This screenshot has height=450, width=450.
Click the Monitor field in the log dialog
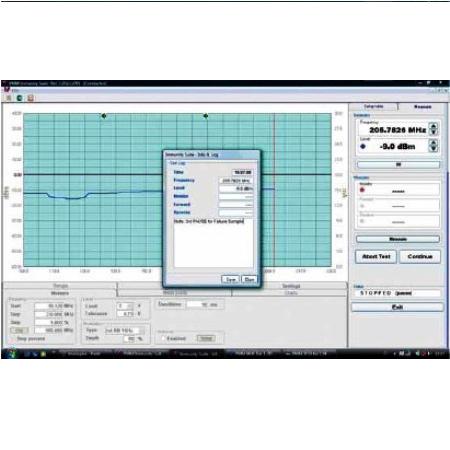(x=236, y=197)
